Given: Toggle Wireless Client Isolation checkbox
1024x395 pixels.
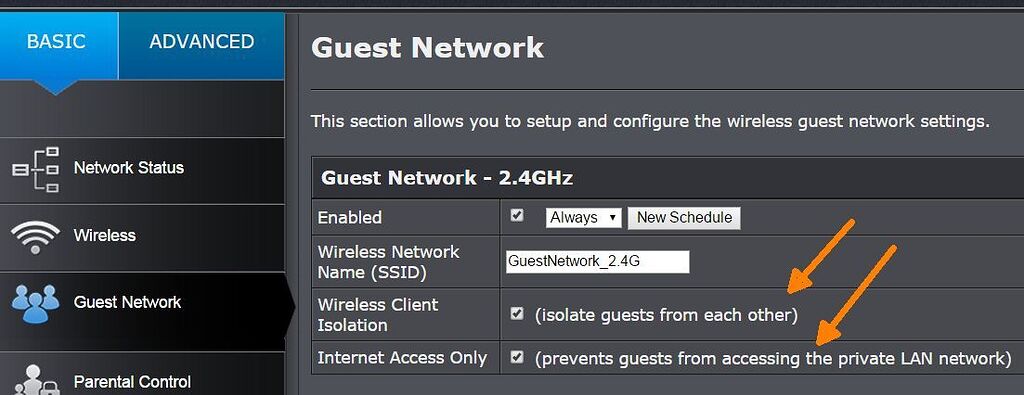Looking at the screenshot, I should (x=517, y=314).
